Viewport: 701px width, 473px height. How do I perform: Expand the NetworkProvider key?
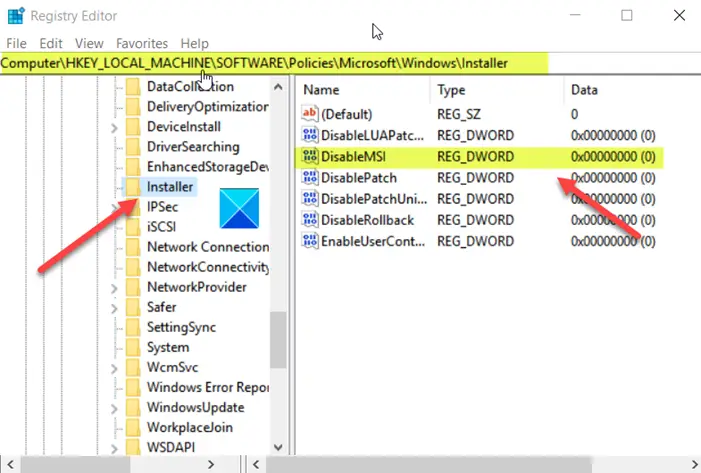click(x=114, y=288)
